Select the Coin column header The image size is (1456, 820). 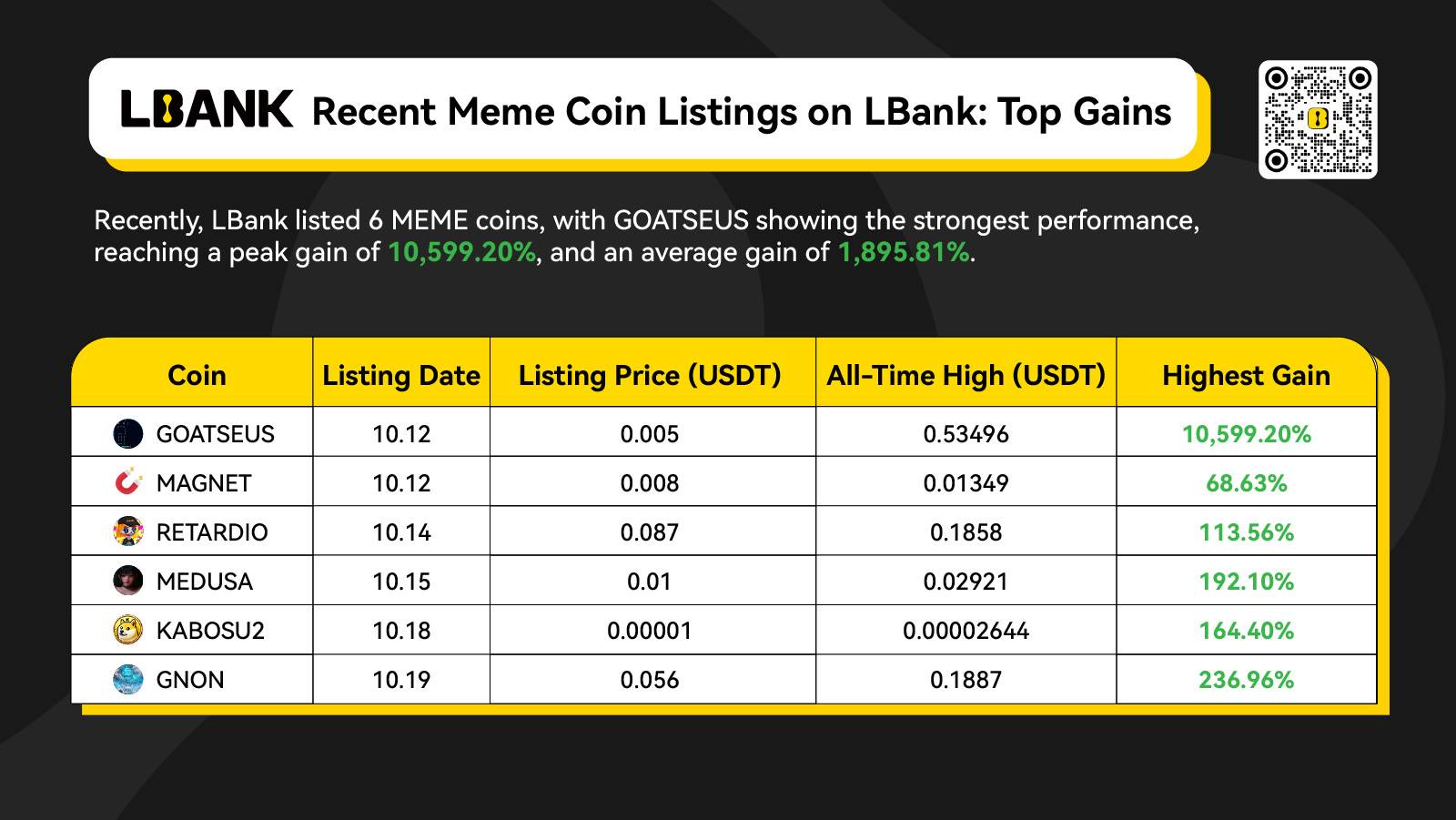coord(197,375)
